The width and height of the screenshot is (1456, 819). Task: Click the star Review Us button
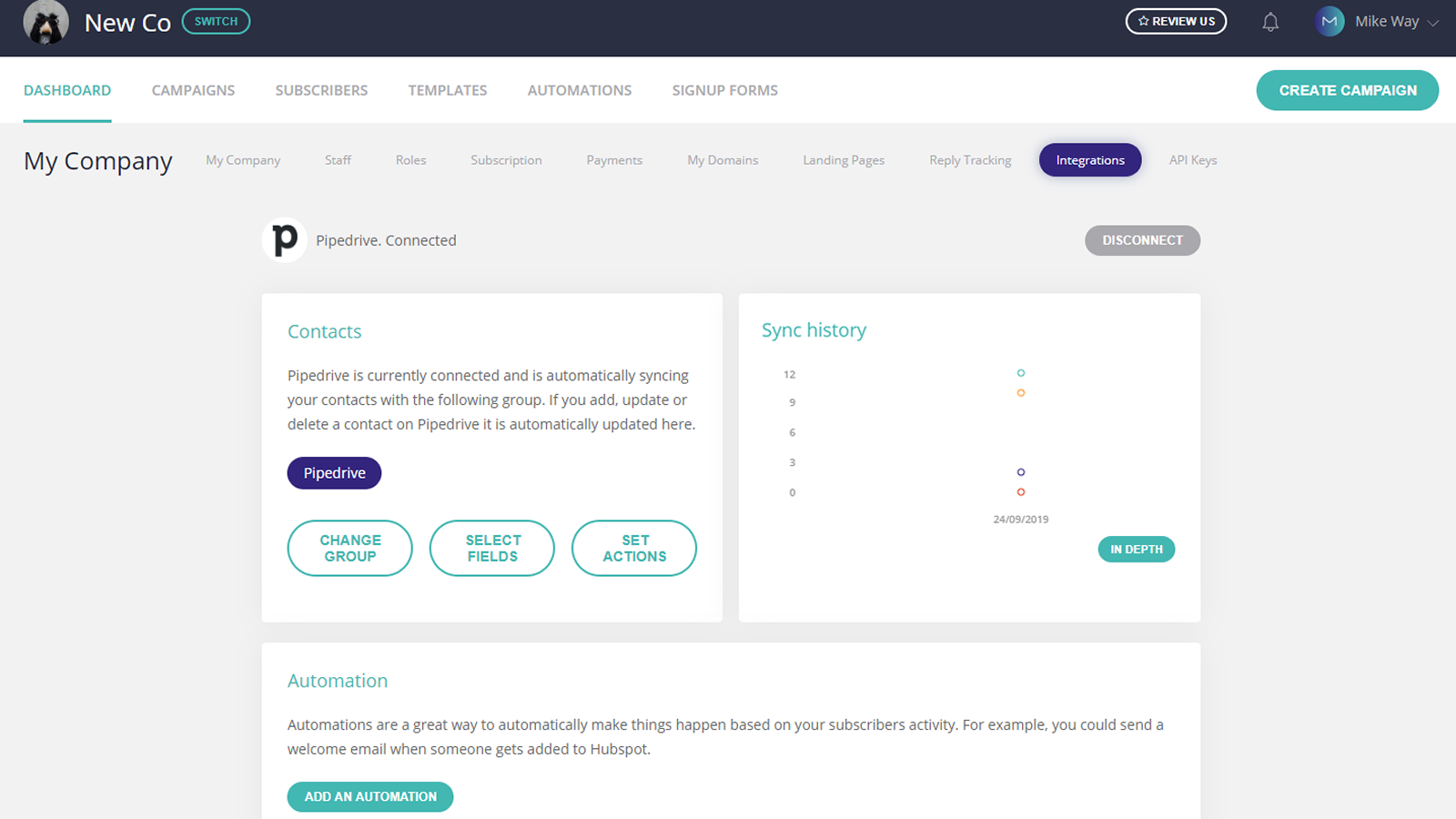(1176, 21)
